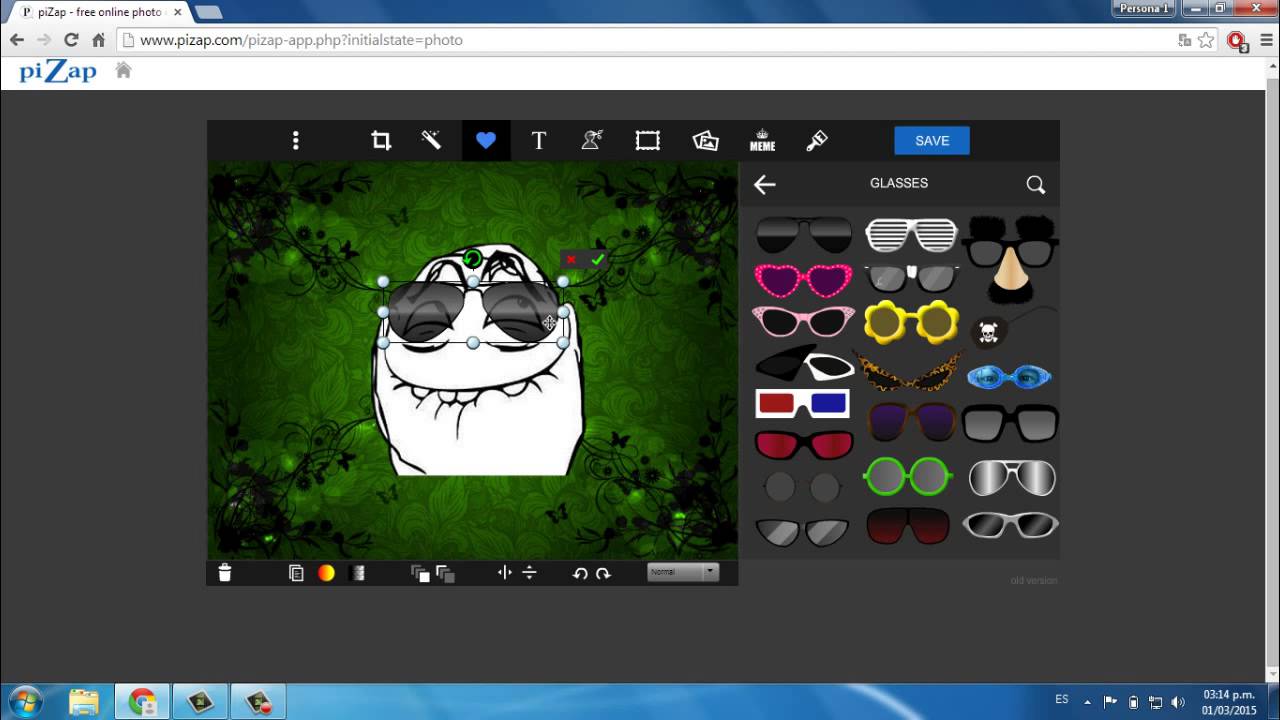Image resolution: width=1280 pixels, height=720 pixels.
Task: Go to piZap home icon
Action: point(124,70)
